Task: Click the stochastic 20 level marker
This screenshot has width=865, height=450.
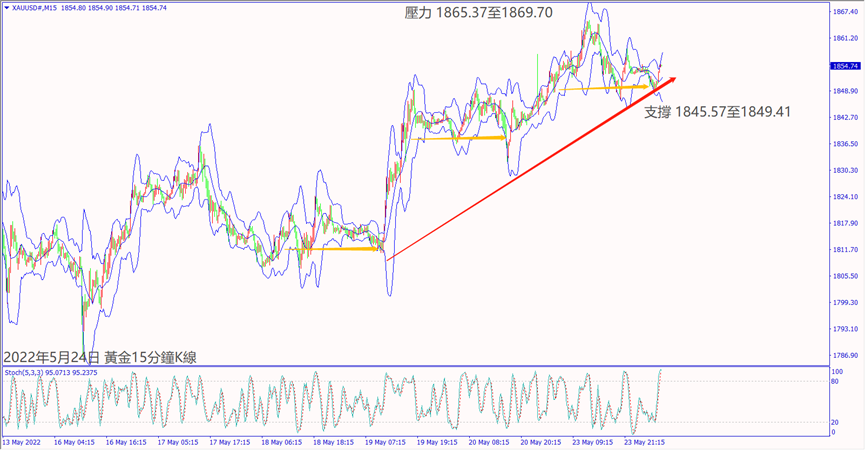Action: 835,421
